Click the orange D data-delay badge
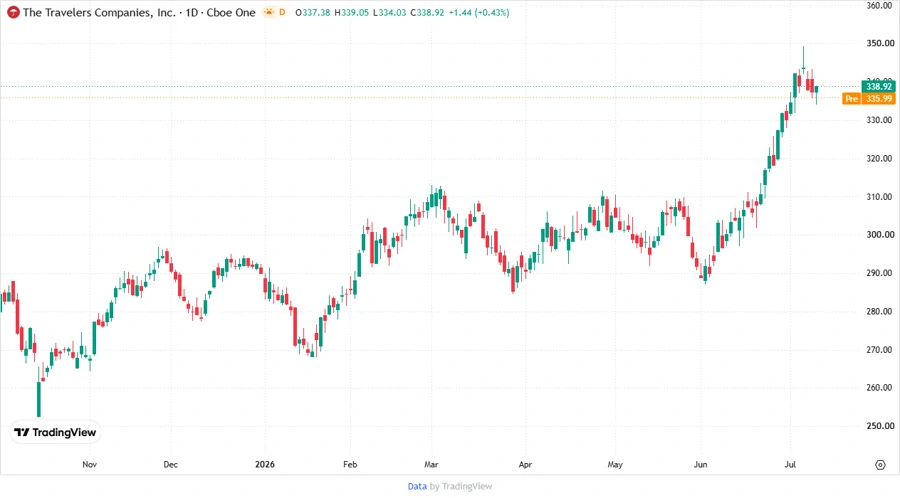 point(282,11)
